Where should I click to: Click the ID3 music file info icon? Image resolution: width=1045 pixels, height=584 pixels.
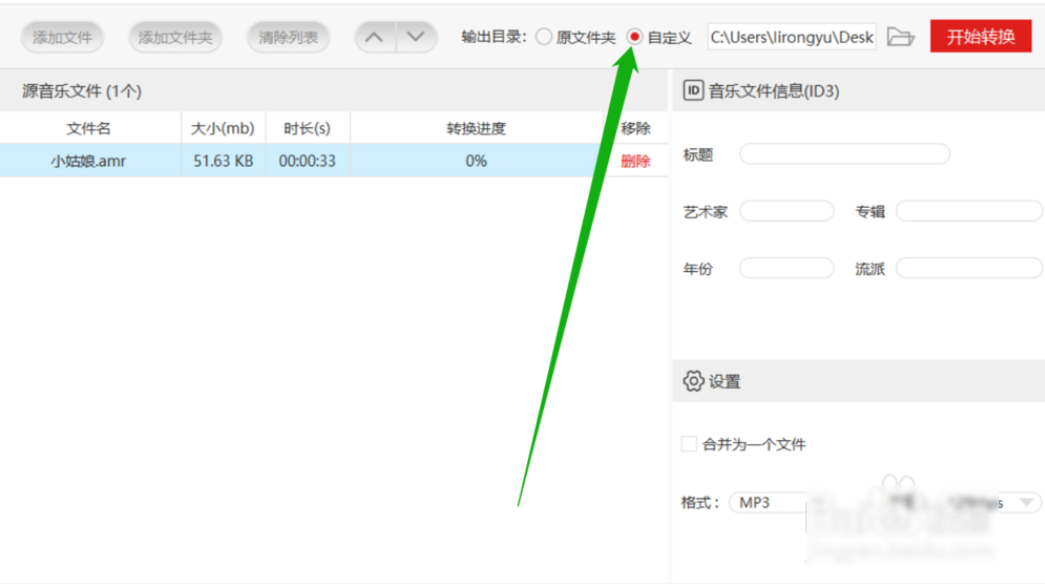click(691, 89)
